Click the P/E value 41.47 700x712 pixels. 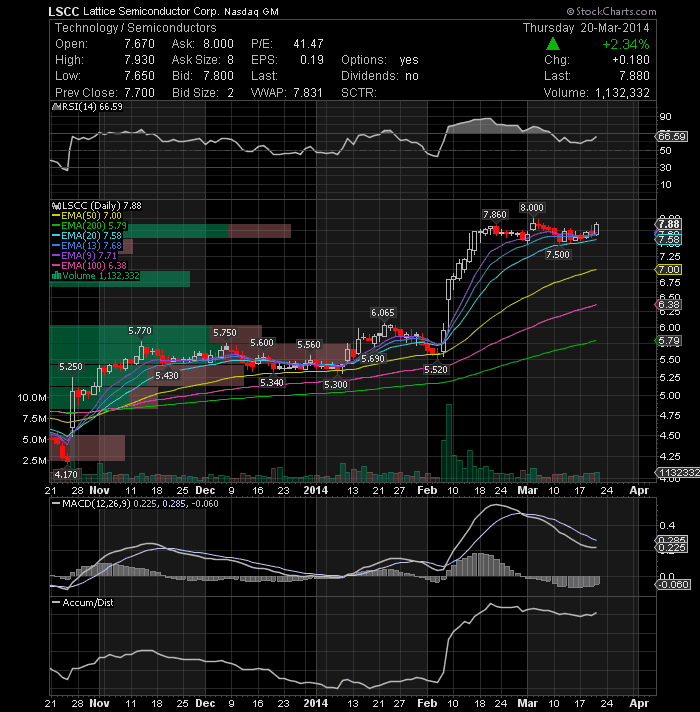tap(308, 44)
